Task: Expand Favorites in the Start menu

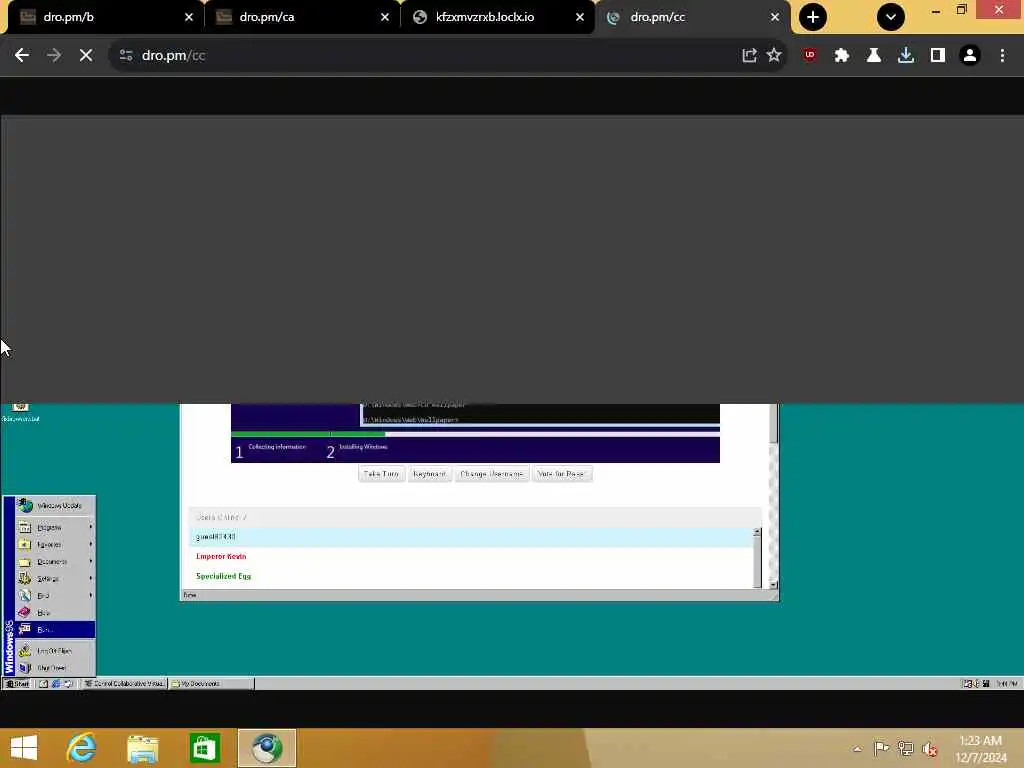Action: [x=56, y=544]
